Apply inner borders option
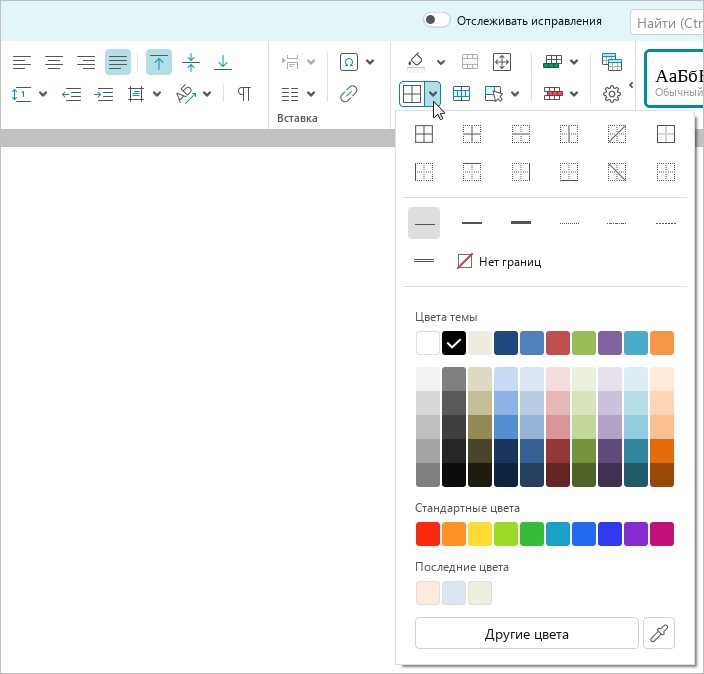The height and width of the screenshot is (674, 704). tap(472, 134)
